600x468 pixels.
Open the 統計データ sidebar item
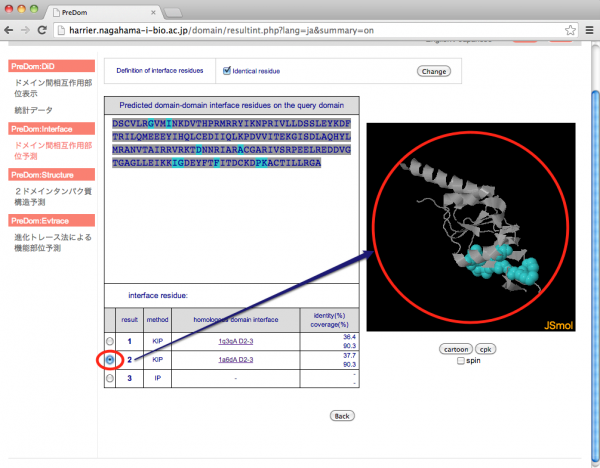coord(35,109)
